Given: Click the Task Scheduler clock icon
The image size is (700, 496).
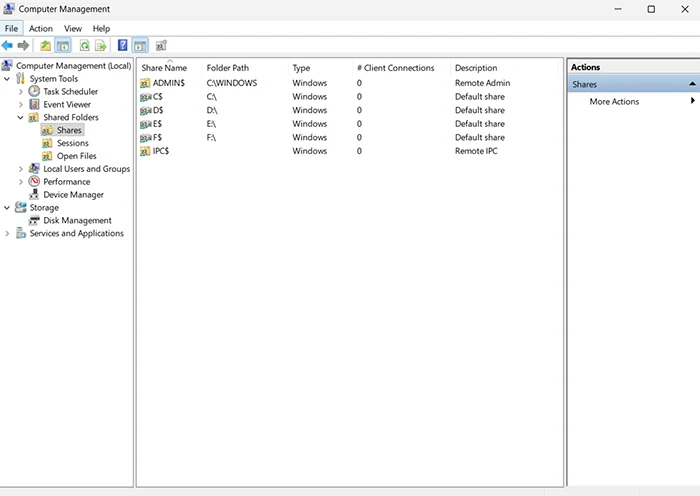Looking at the screenshot, I should 34,91.
